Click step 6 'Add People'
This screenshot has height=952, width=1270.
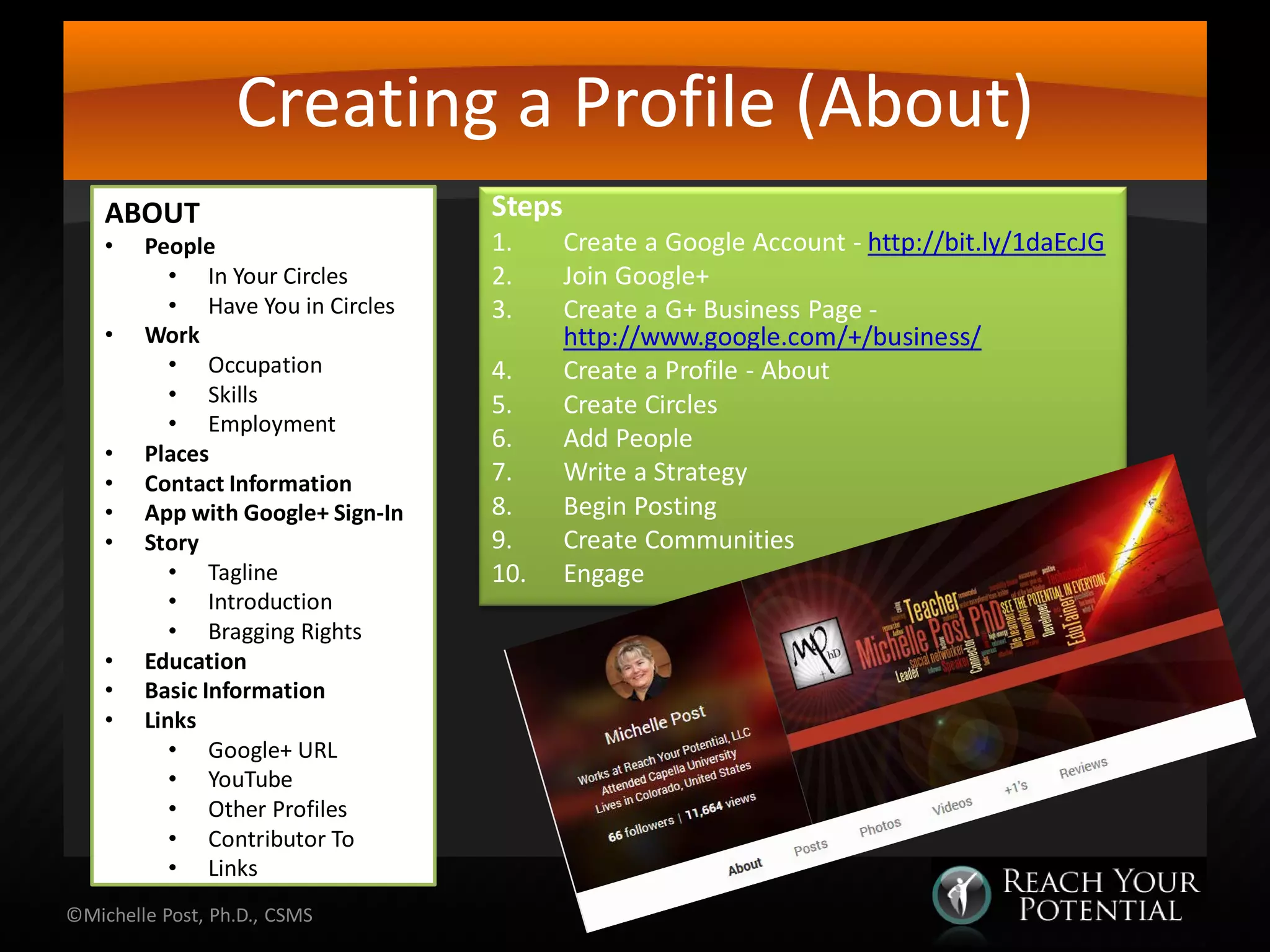point(628,439)
